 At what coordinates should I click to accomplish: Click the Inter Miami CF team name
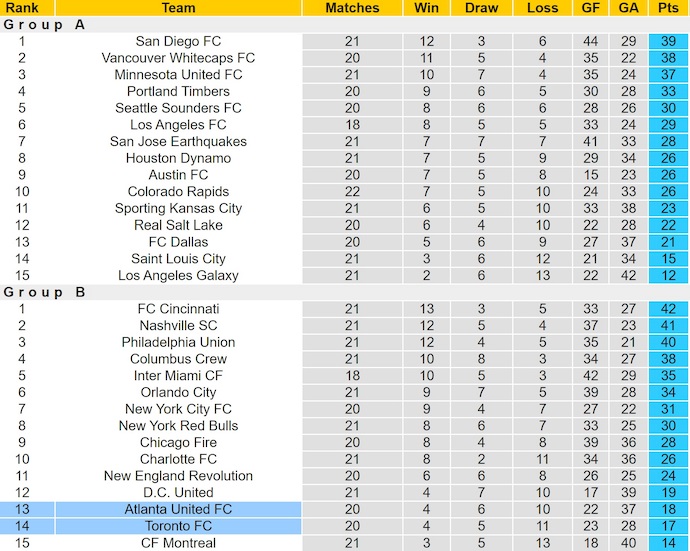pyautogui.click(x=178, y=376)
